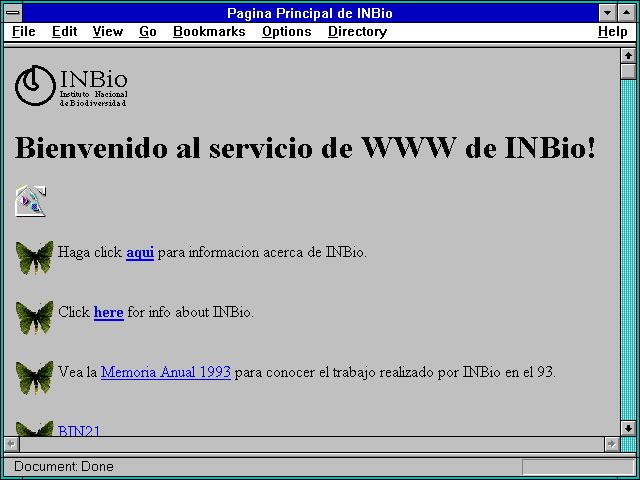640x480 pixels.
Task: Follow the 'here' link for INBio info
Action: [x=109, y=313]
